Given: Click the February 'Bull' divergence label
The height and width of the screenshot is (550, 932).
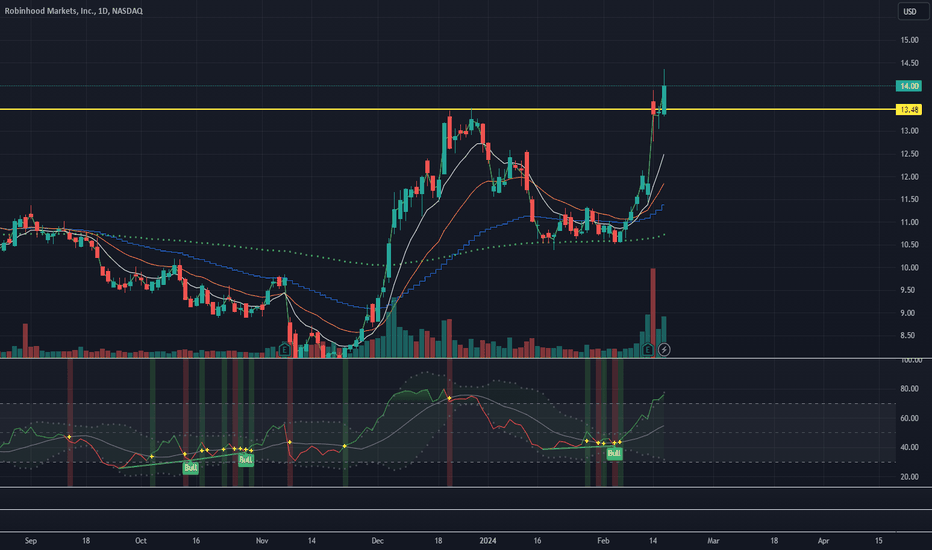Looking at the screenshot, I should coord(614,454).
